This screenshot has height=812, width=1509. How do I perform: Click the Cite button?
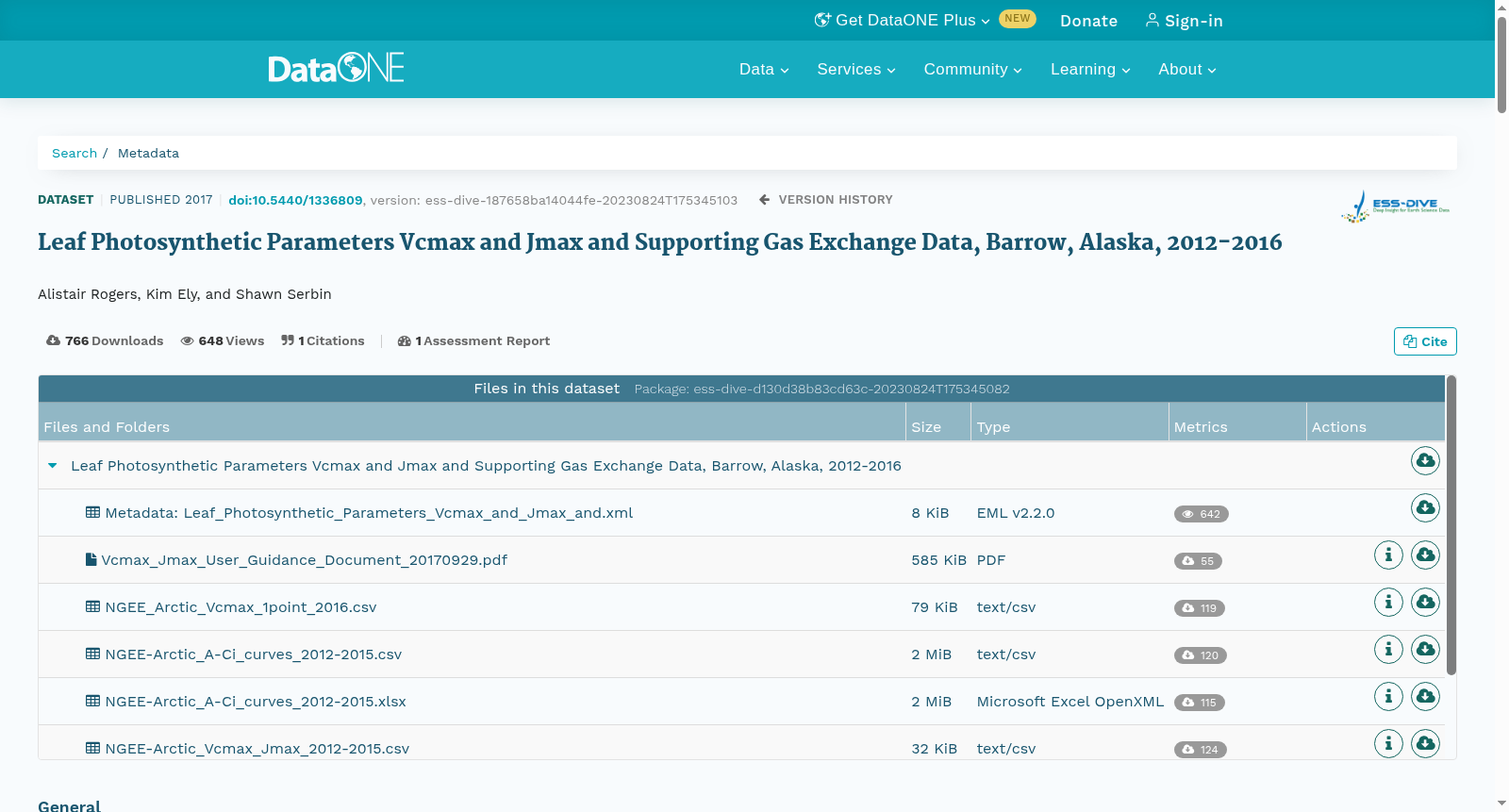tap(1425, 341)
